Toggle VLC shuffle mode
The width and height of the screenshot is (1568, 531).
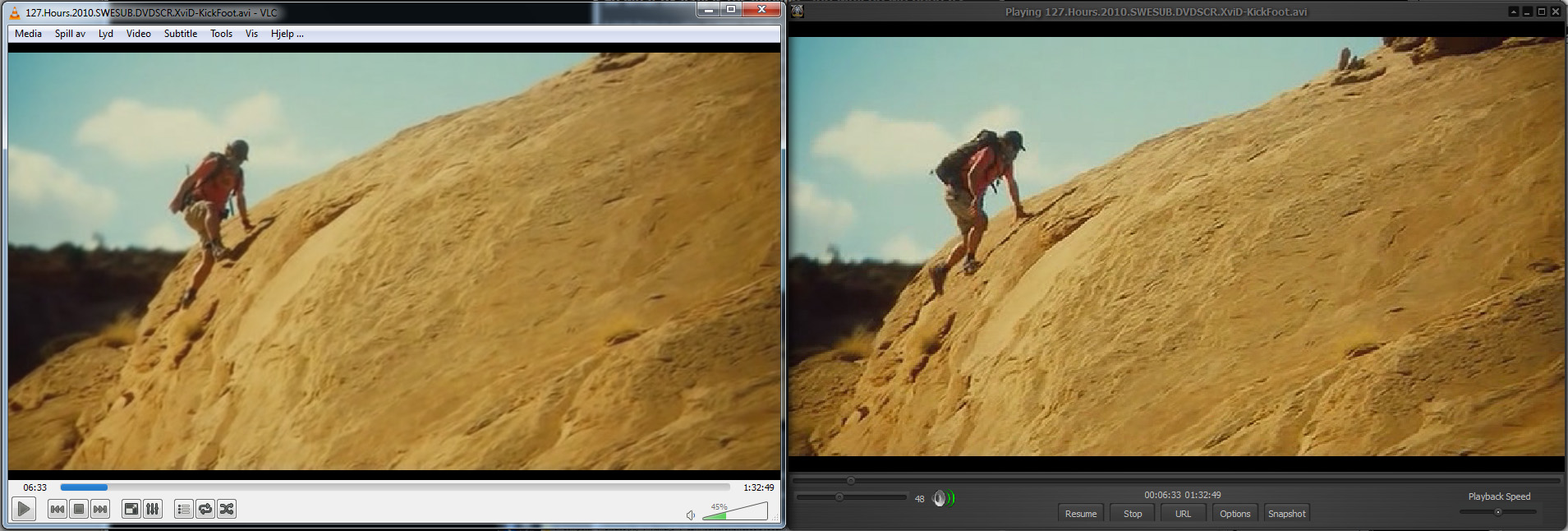(x=227, y=510)
